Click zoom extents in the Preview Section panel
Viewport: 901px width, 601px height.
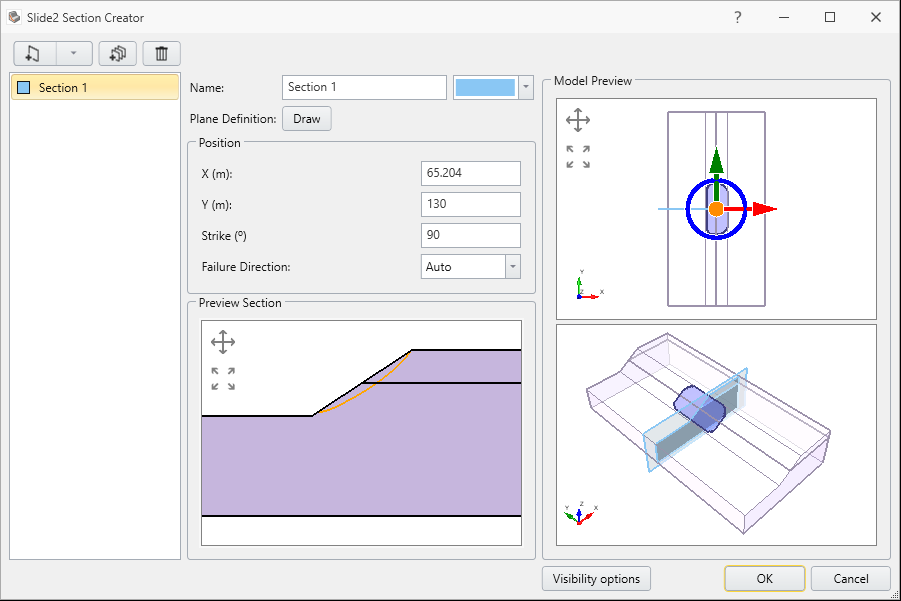point(223,377)
